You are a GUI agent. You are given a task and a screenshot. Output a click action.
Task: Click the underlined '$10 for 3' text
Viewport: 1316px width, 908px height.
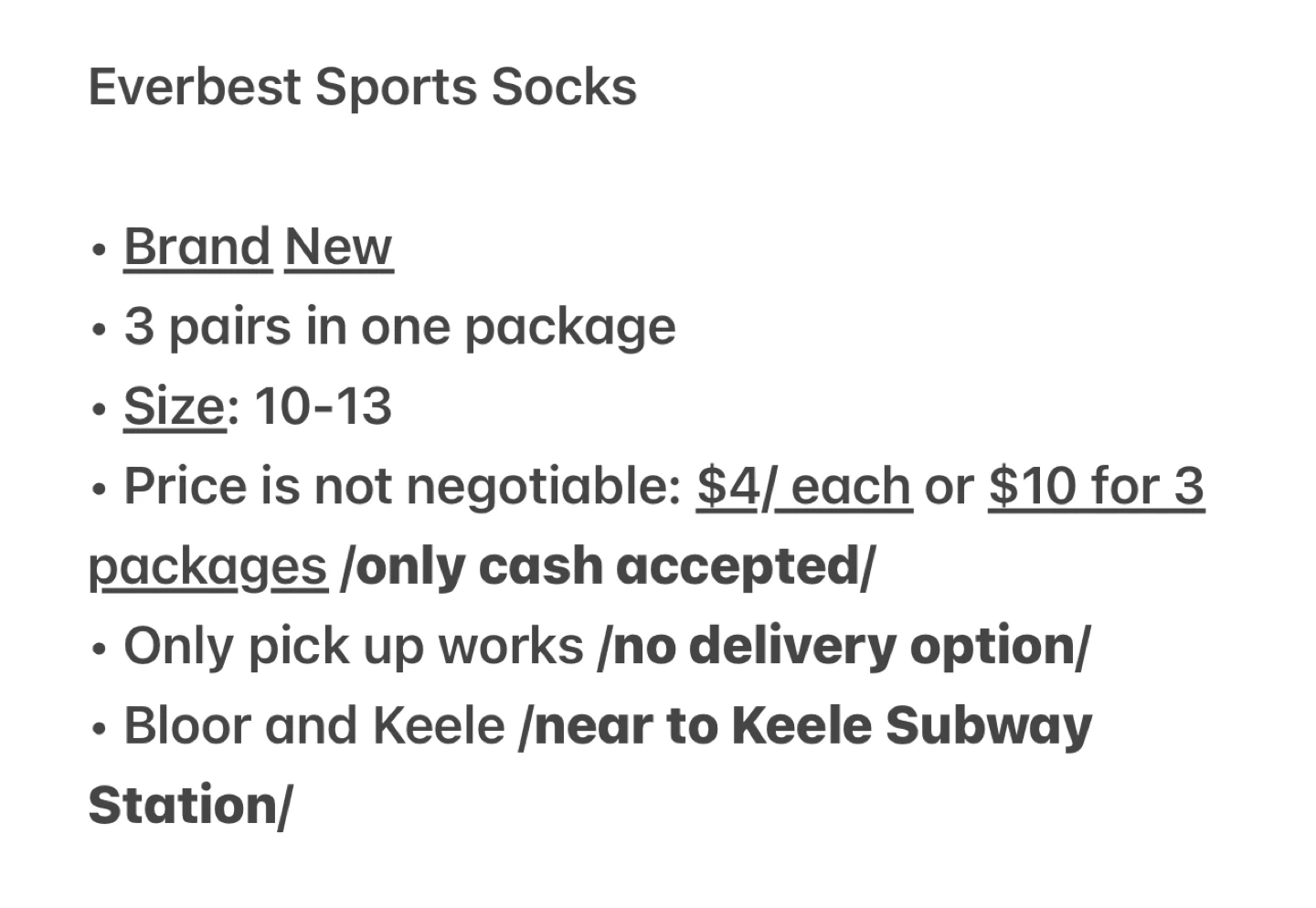pyautogui.click(x=1097, y=486)
